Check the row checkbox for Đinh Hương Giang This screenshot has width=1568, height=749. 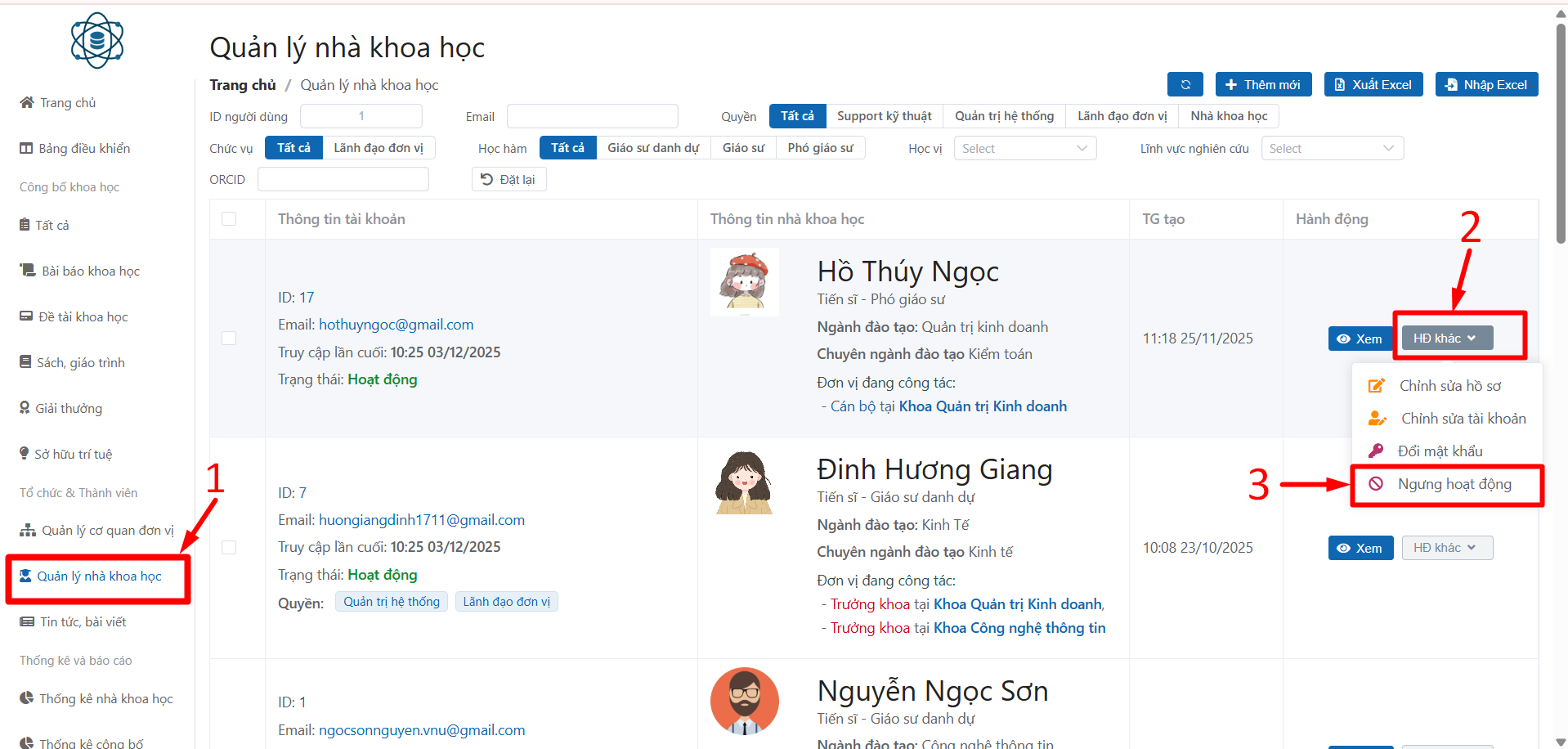coord(229,548)
